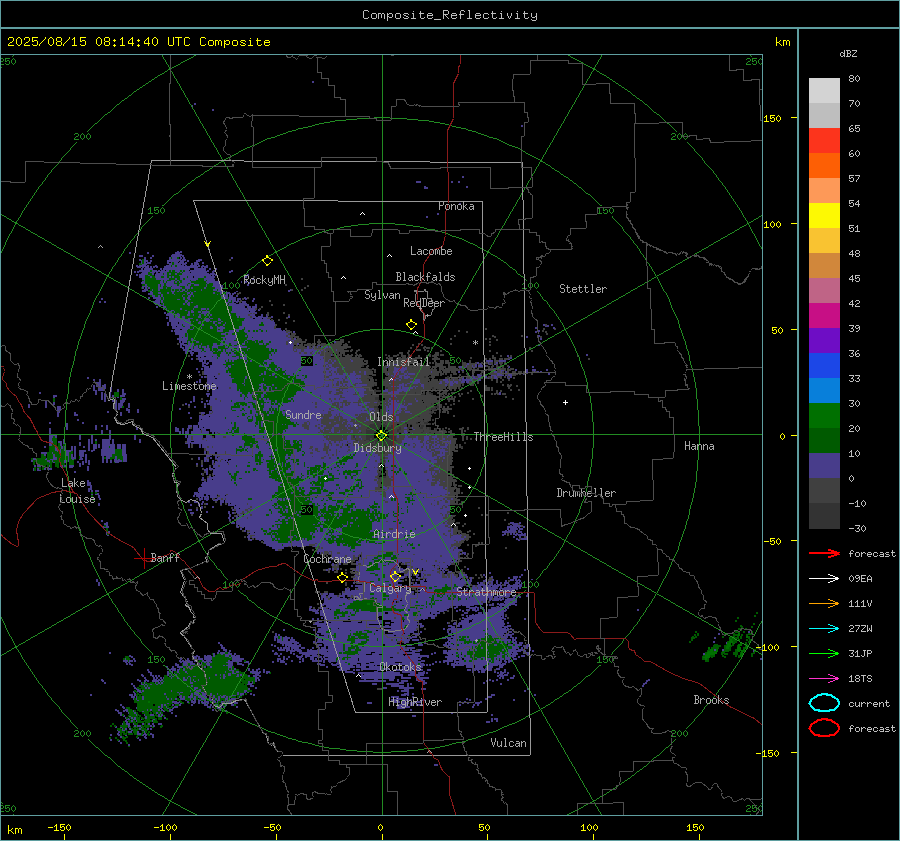
Task: Click the Vulcan city label
Action: (508, 743)
